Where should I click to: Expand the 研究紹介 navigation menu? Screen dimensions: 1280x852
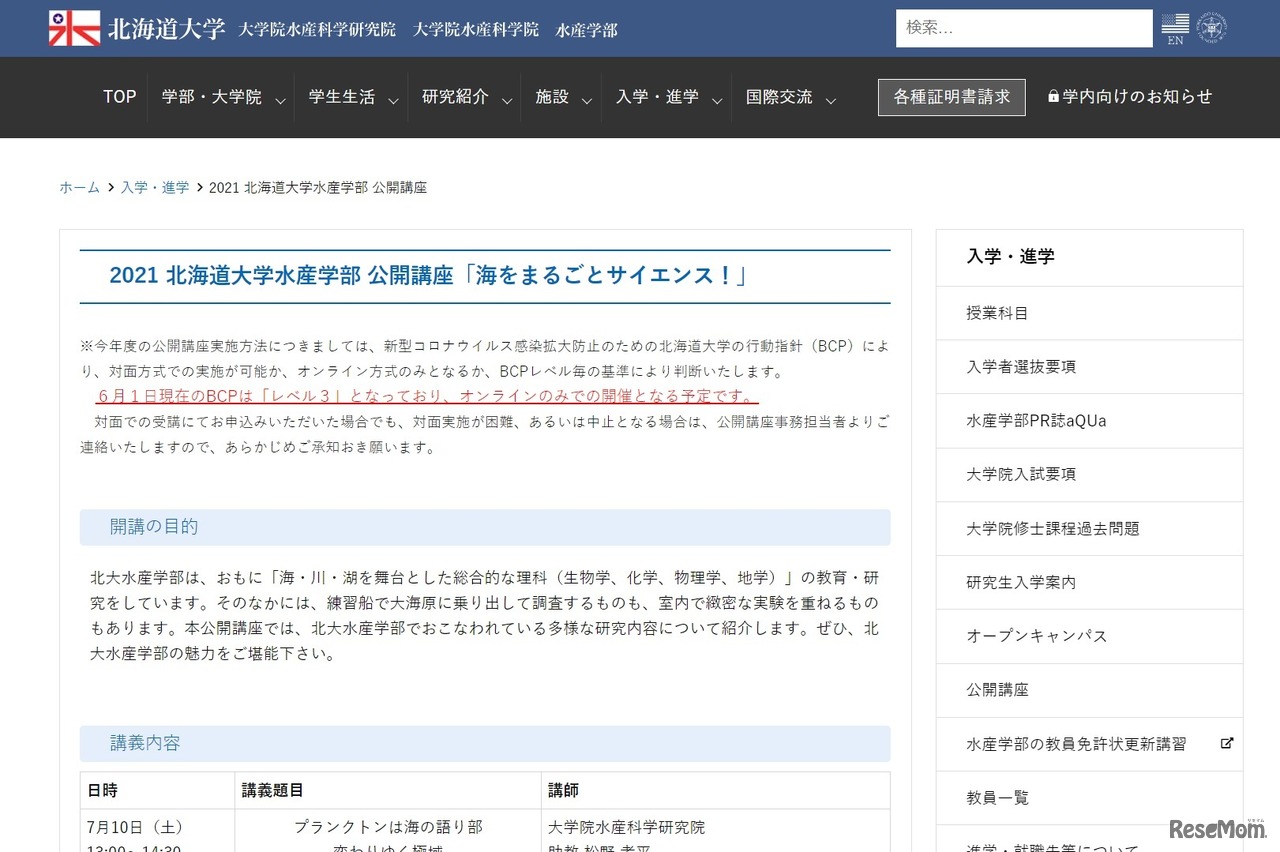pyautogui.click(x=465, y=97)
